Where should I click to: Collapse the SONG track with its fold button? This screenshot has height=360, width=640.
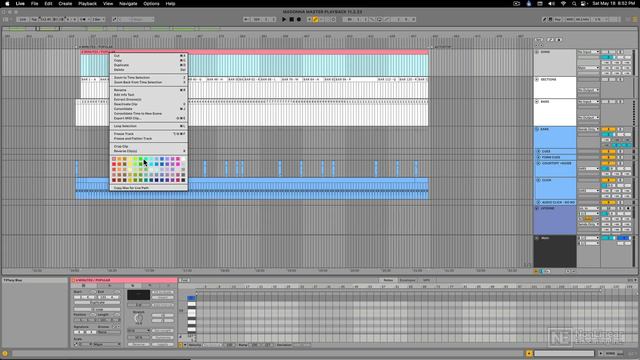[x=537, y=52]
